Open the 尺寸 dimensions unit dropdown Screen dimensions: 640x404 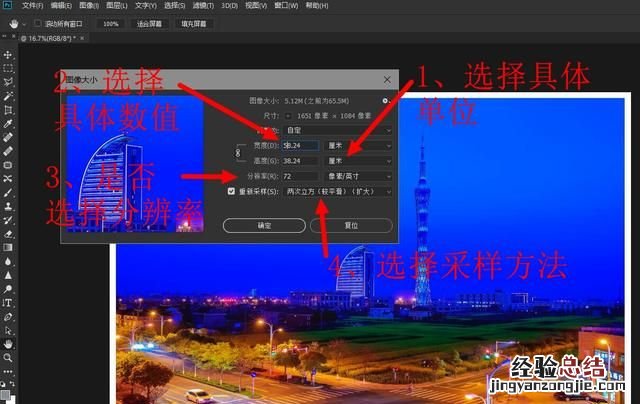[288, 116]
